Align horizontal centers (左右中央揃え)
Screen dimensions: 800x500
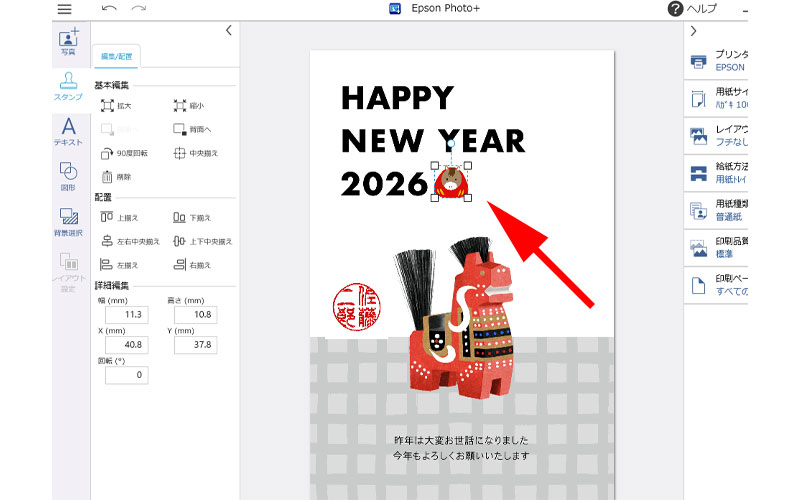coord(130,241)
